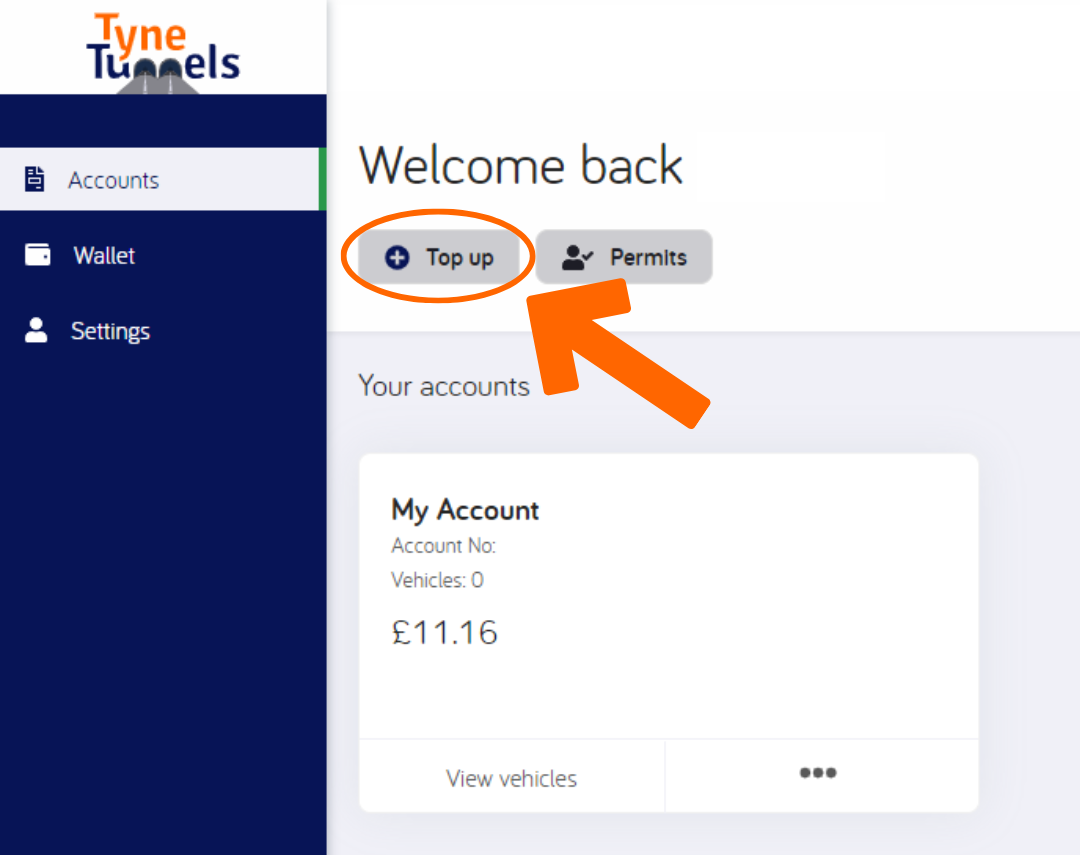Open the Settings menu label
The width and height of the screenshot is (1080, 855).
pos(110,331)
